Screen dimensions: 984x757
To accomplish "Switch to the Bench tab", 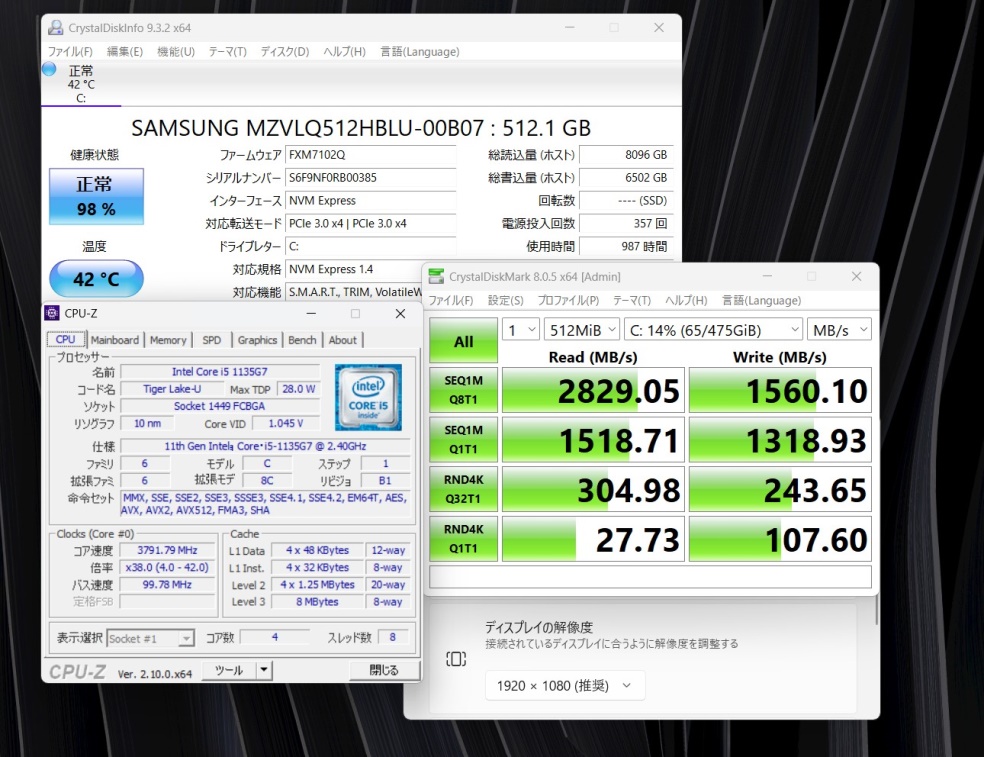I will coord(302,340).
